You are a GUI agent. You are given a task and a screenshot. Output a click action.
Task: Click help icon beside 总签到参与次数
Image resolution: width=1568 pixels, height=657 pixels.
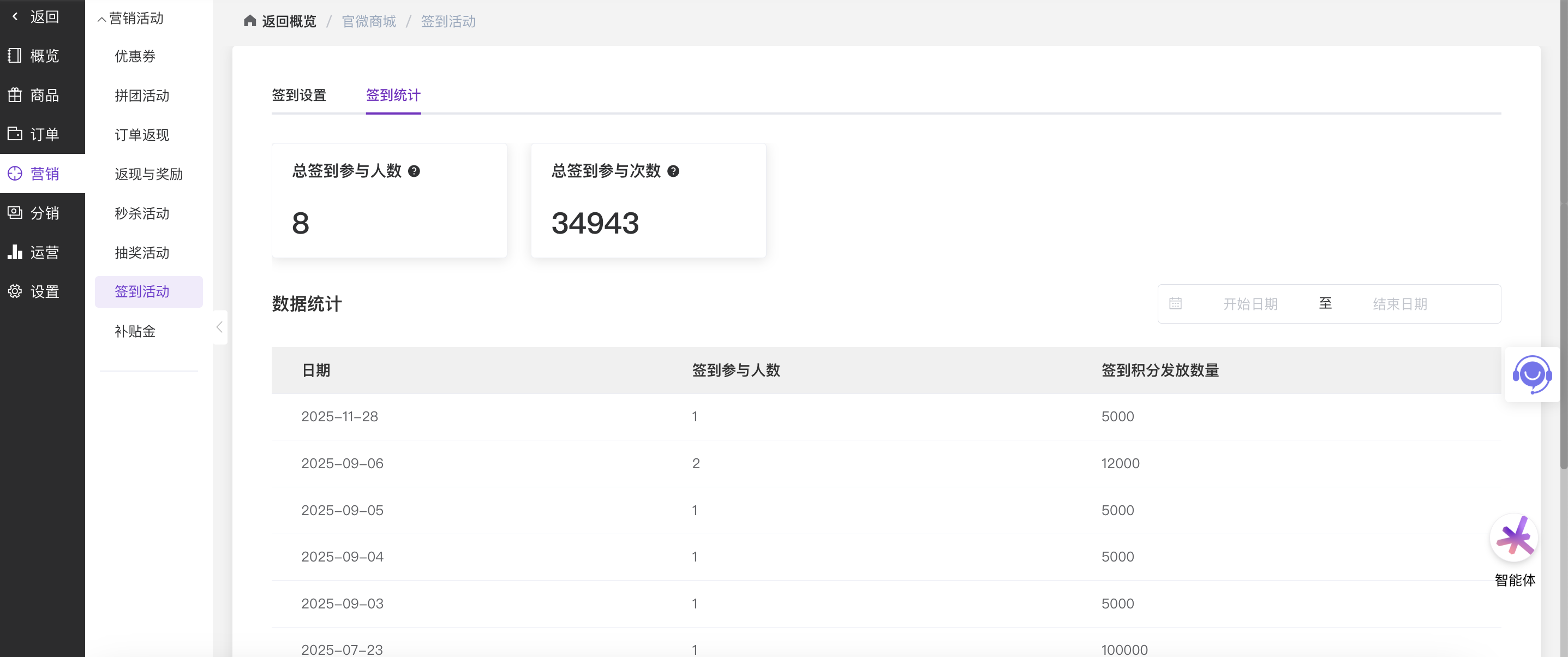coord(673,171)
